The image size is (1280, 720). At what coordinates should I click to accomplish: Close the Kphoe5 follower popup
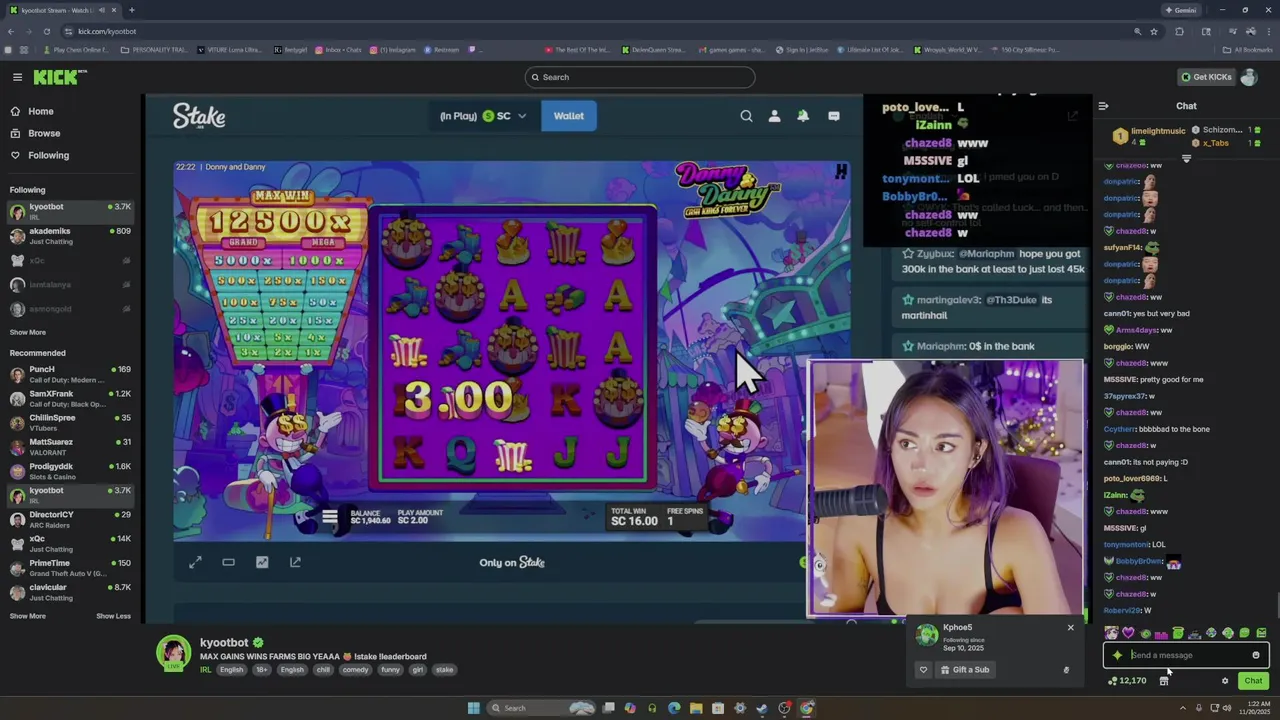(x=1070, y=628)
